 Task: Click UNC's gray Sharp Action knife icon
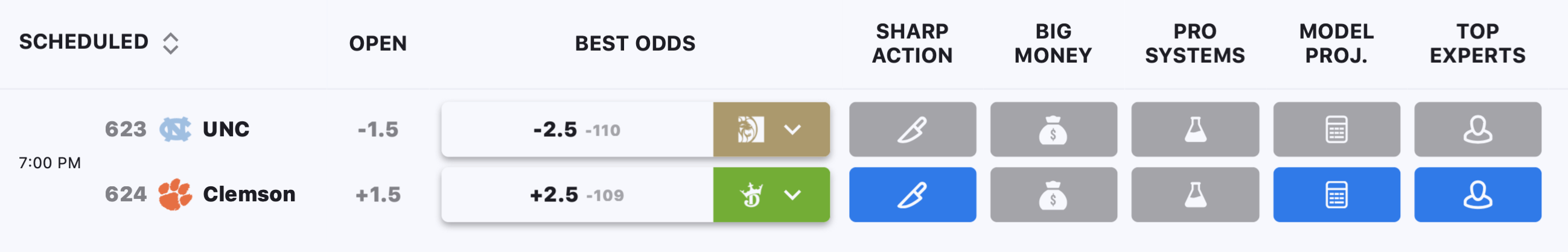pos(913,129)
